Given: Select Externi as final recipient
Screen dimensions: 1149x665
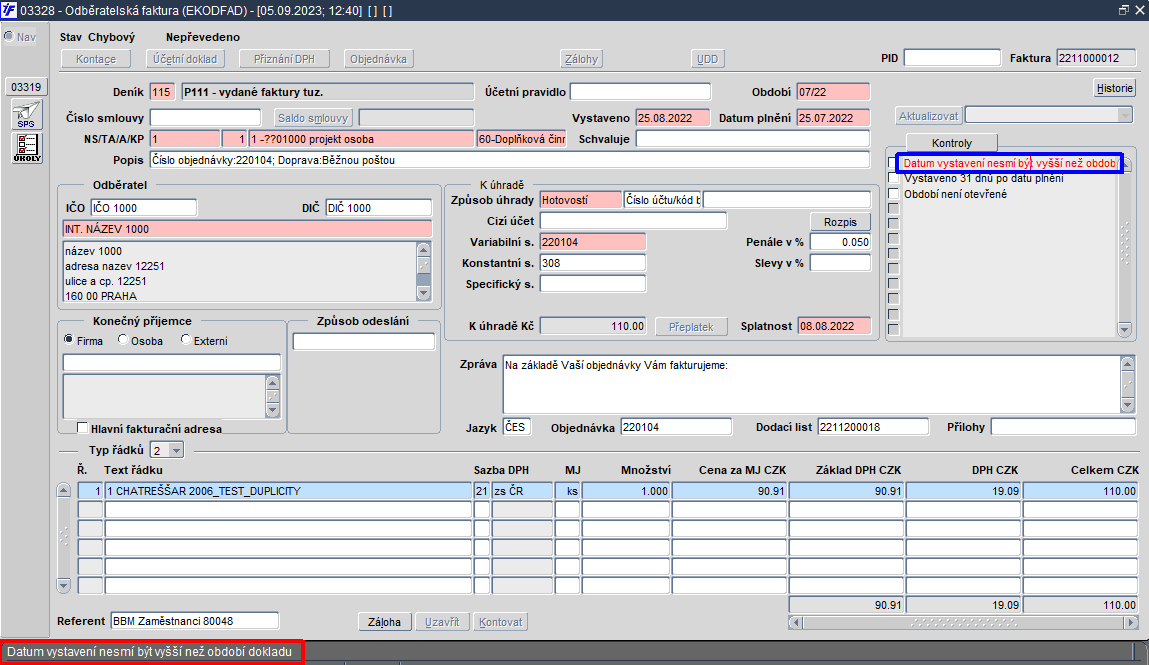Looking at the screenshot, I should (x=186, y=340).
